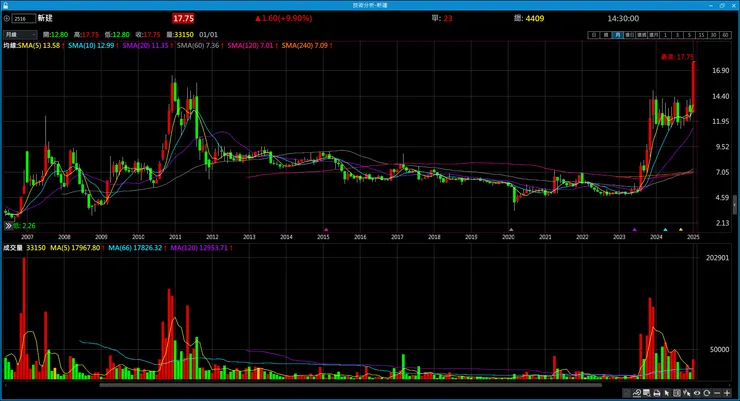740x401 pixels.
Task: Switch to the 週 weekly chart tab
Action: pos(605,35)
